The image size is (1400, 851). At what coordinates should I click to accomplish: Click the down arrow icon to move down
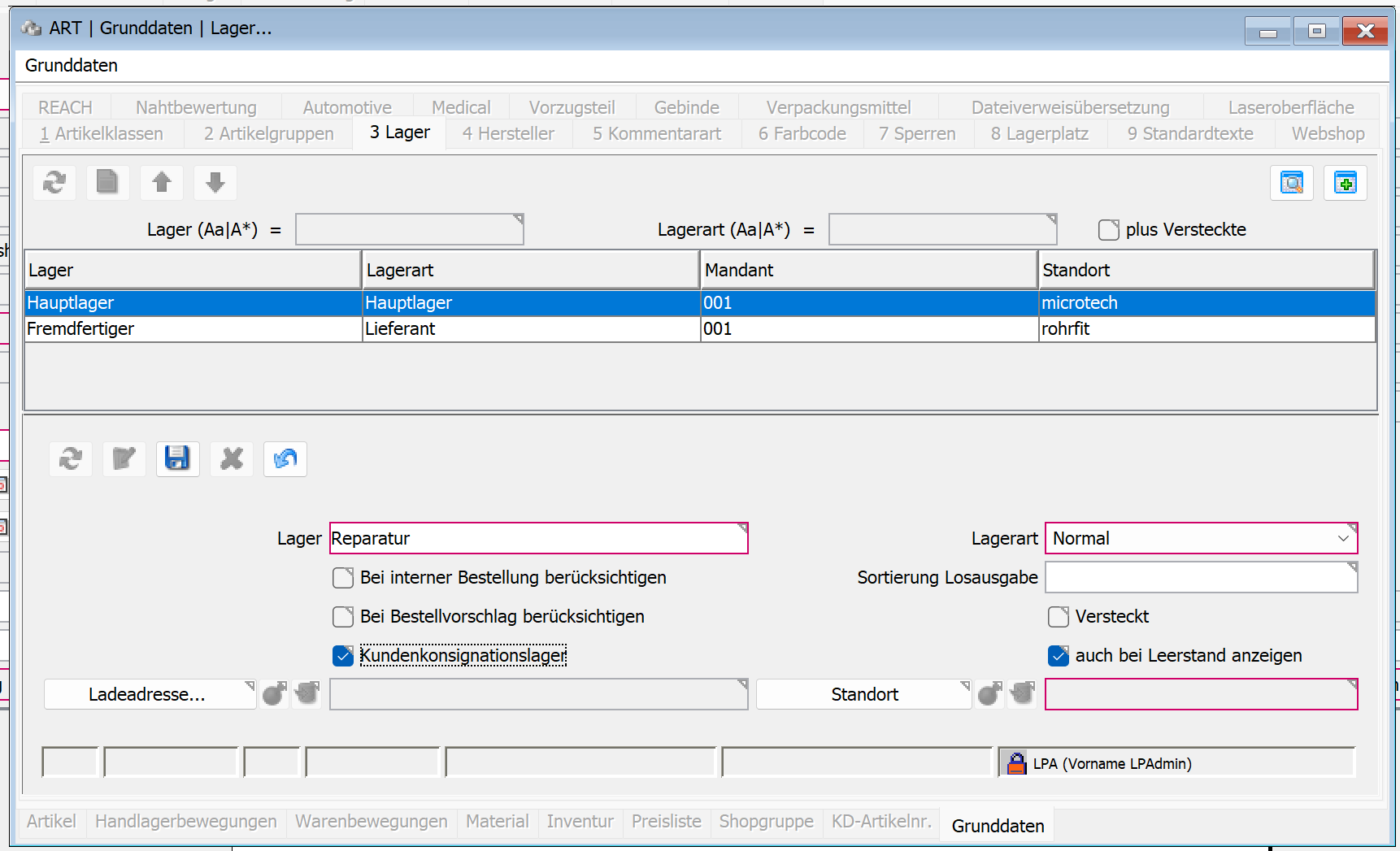point(215,182)
